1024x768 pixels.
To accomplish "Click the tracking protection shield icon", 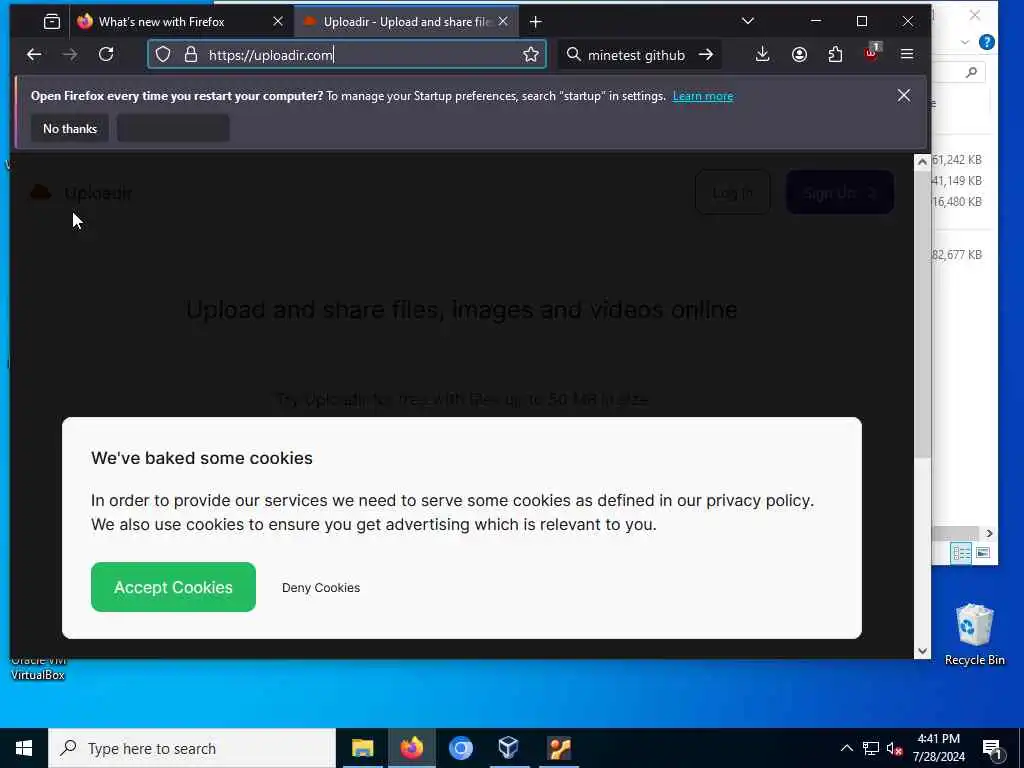I will pos(163,54).
